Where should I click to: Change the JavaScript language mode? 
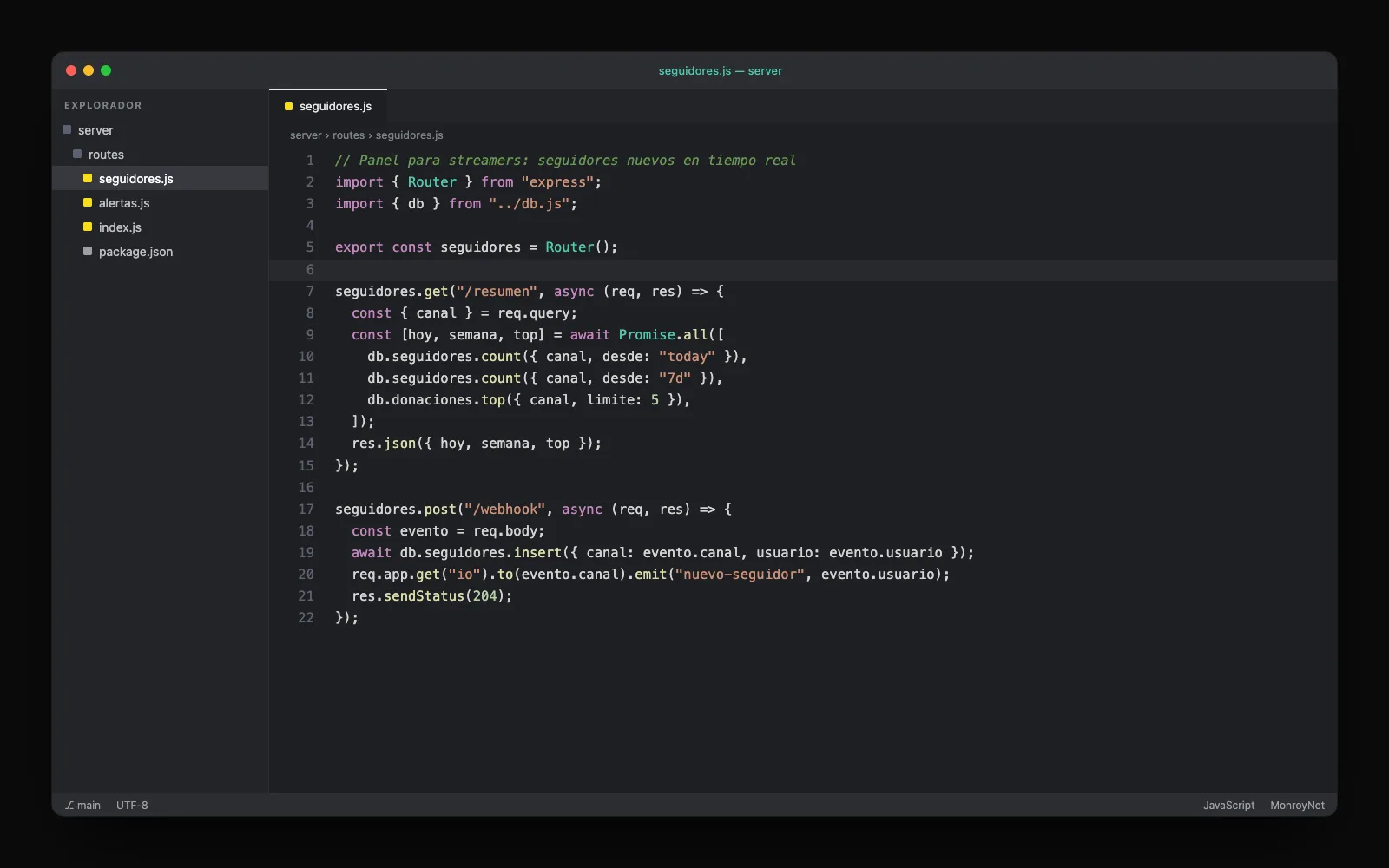click(1228, 806)
